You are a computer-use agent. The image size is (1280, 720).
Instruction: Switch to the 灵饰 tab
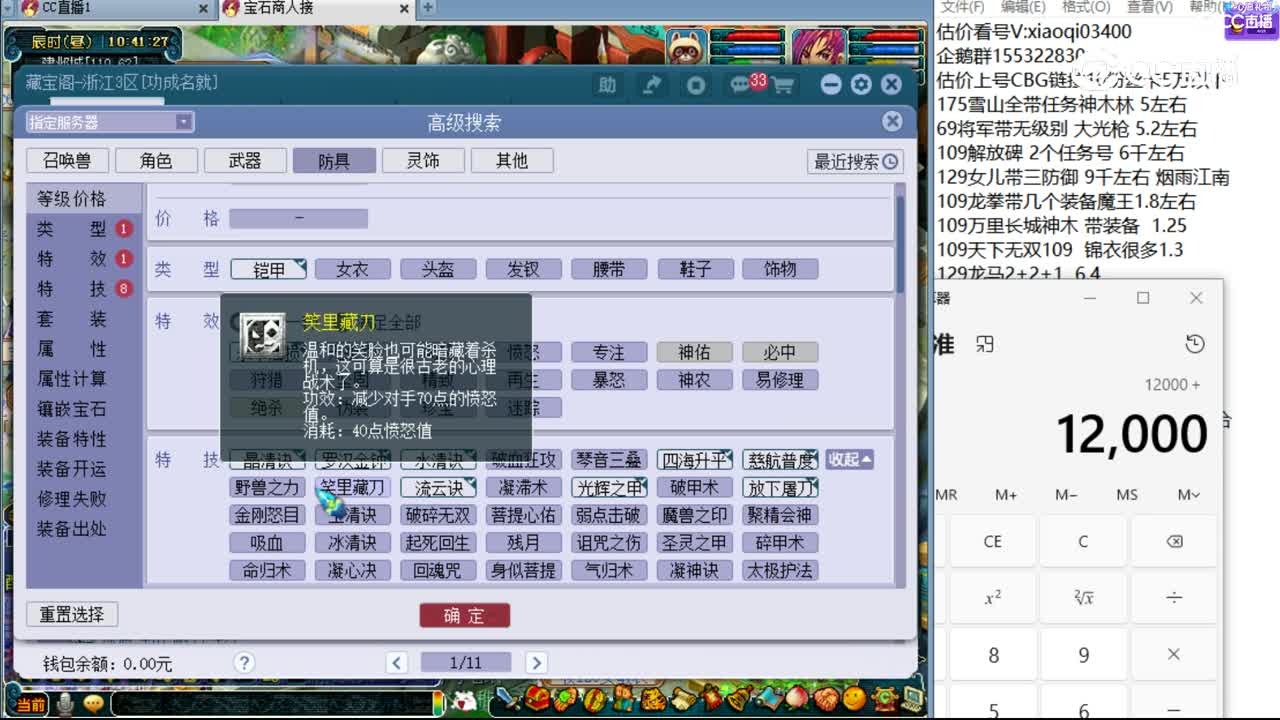point(424,160)
